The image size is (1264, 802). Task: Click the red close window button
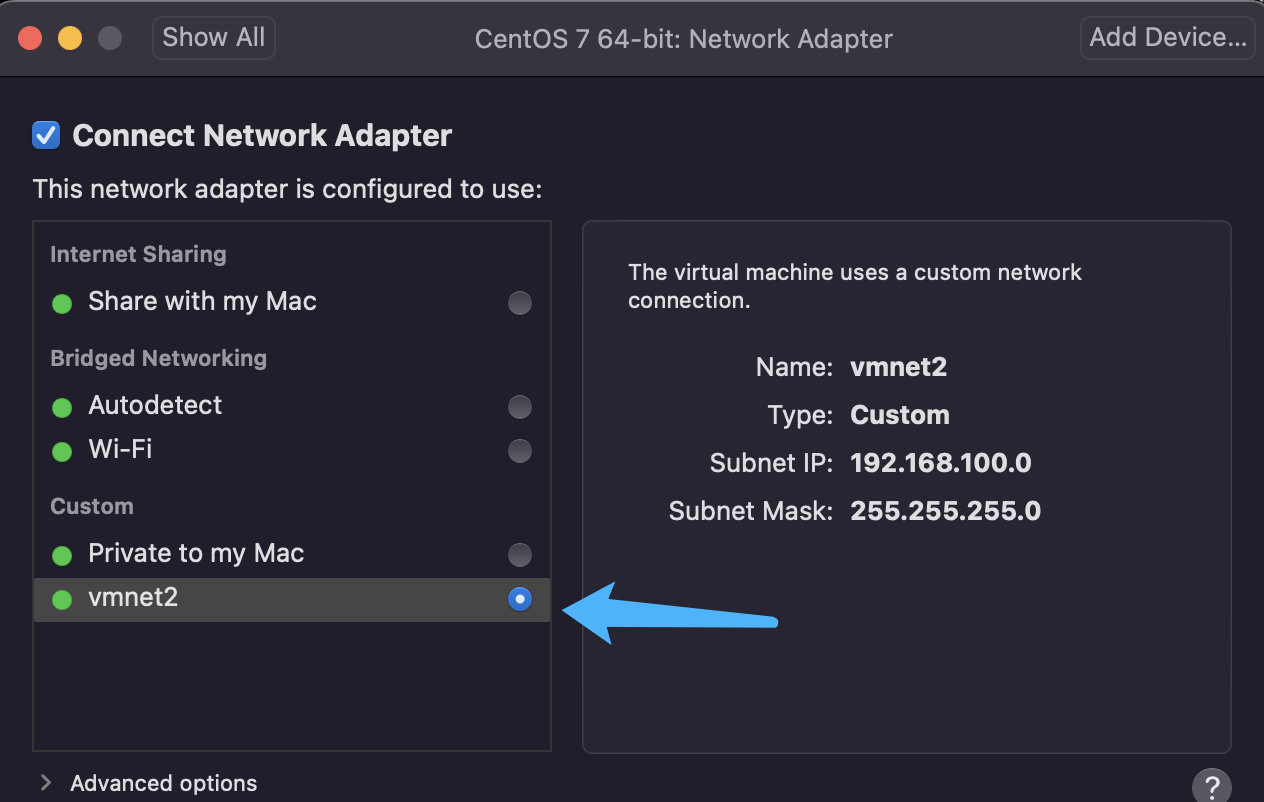30,38
